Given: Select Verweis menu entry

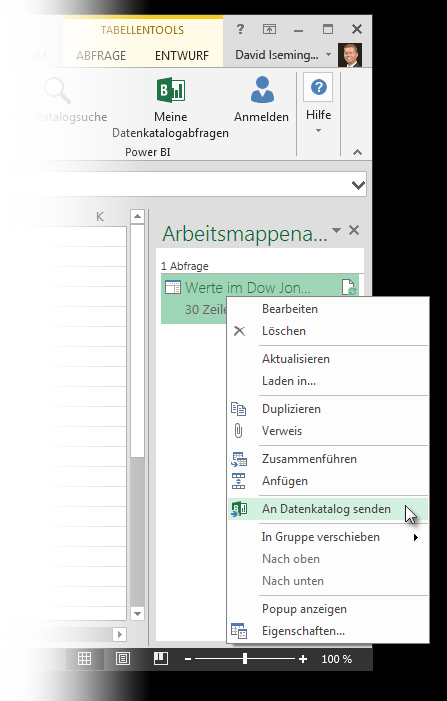Looking at the screenshot, I should (328, 431).
